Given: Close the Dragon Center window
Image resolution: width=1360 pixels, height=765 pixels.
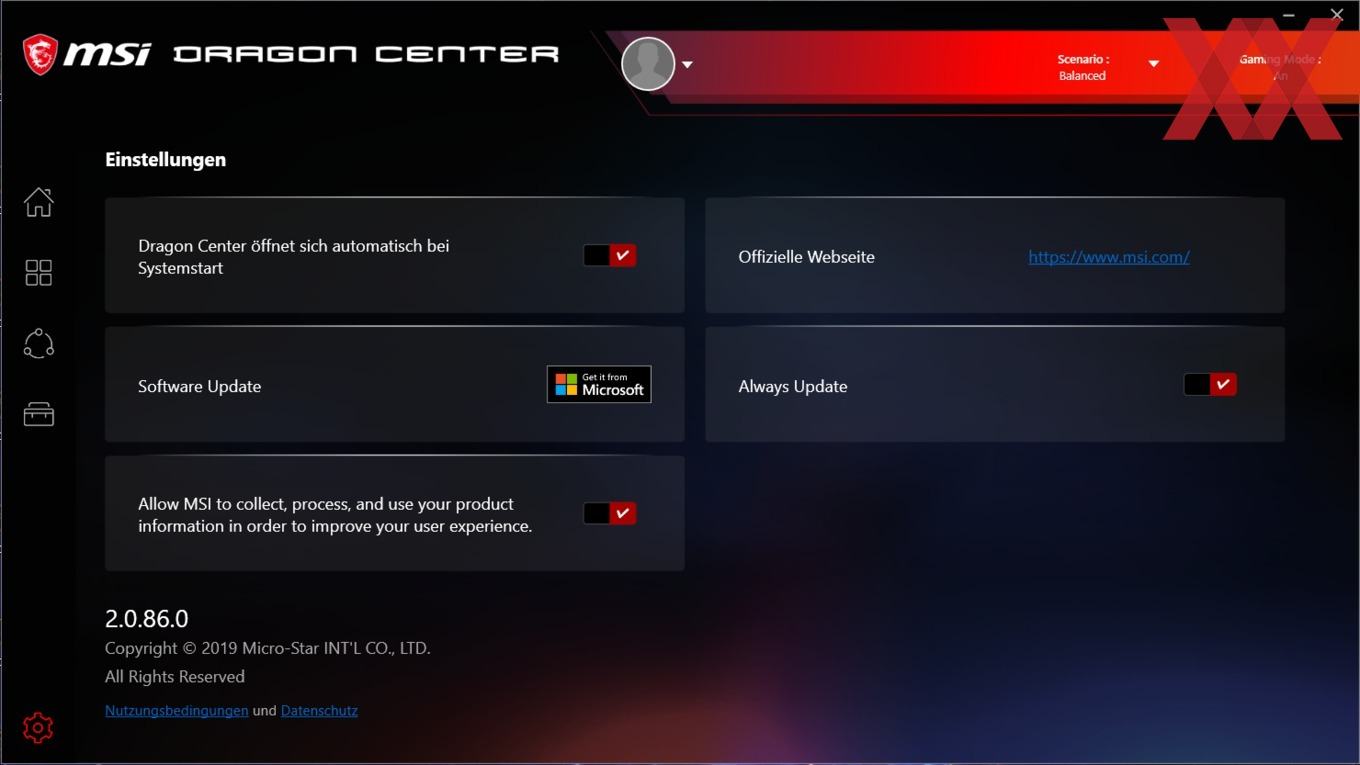Looking at the screenshot, I should tap(1337, 15).
